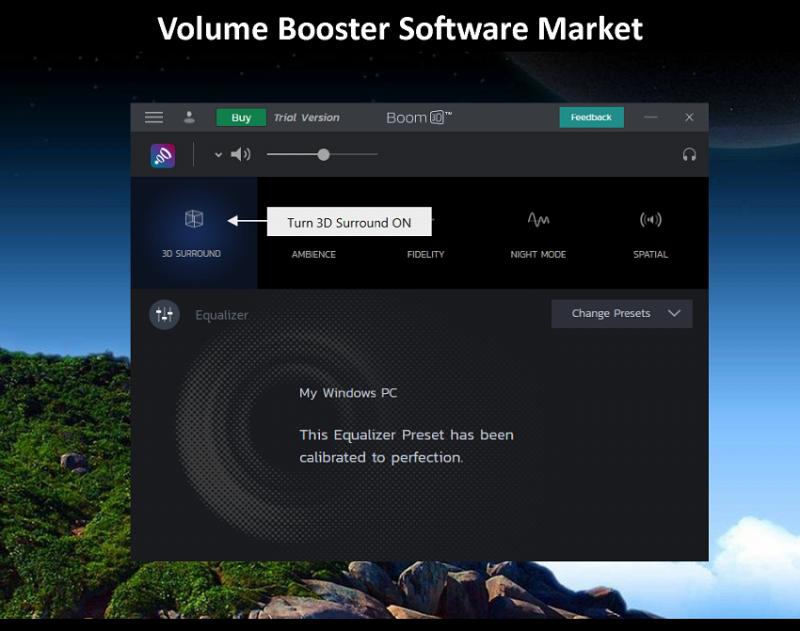Send feedback via the Feedback button

[x=591, y=117]
